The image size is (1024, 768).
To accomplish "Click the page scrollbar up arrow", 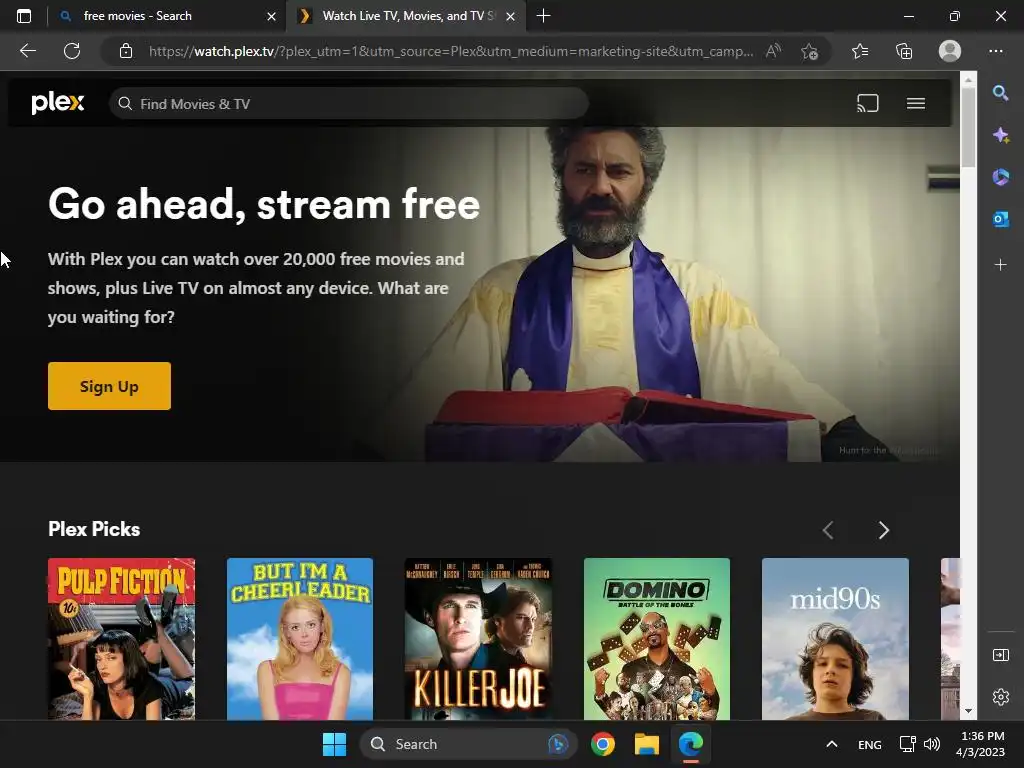I will 968,80.
